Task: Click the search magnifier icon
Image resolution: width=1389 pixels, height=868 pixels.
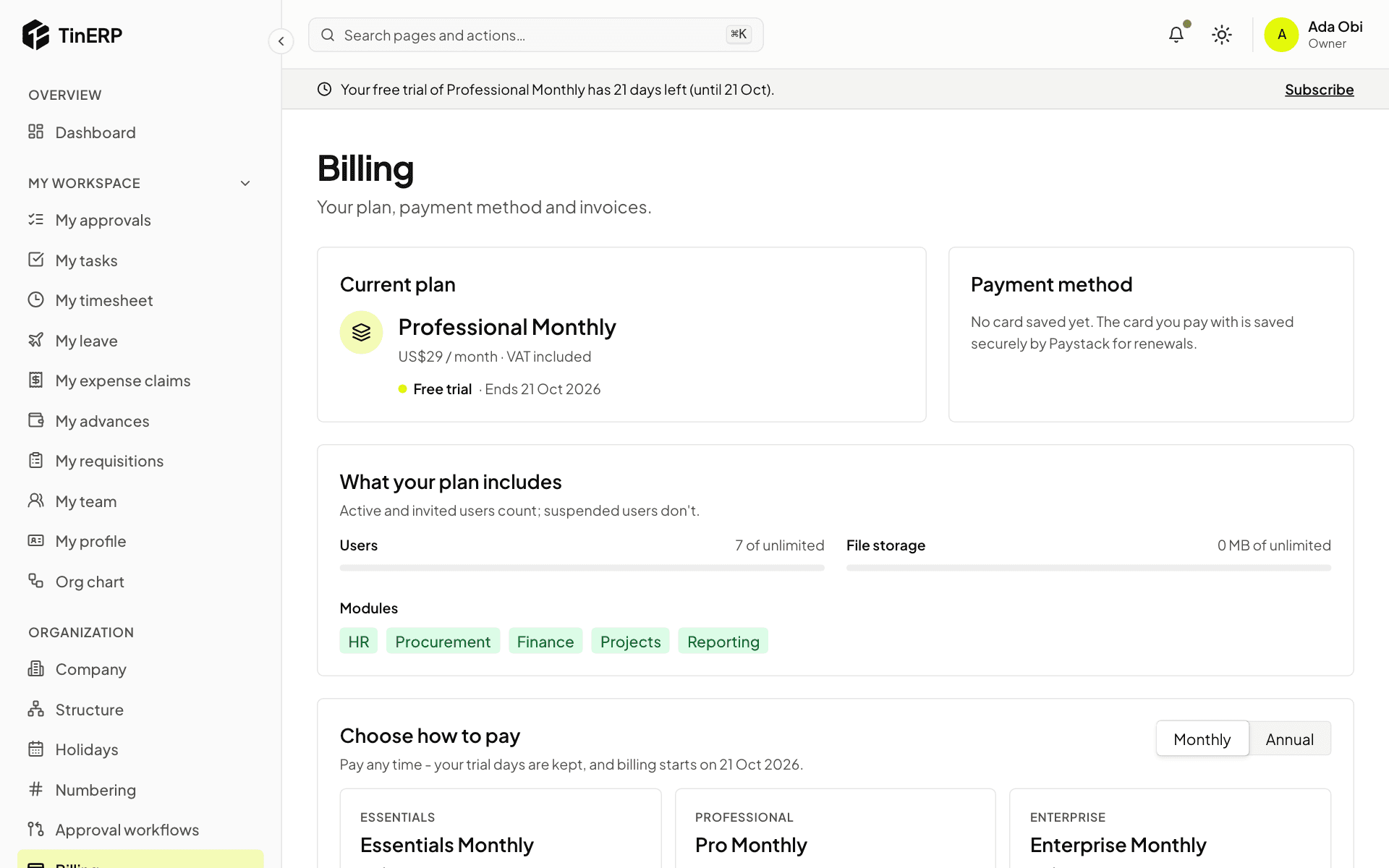Action: tap(328, 35)
